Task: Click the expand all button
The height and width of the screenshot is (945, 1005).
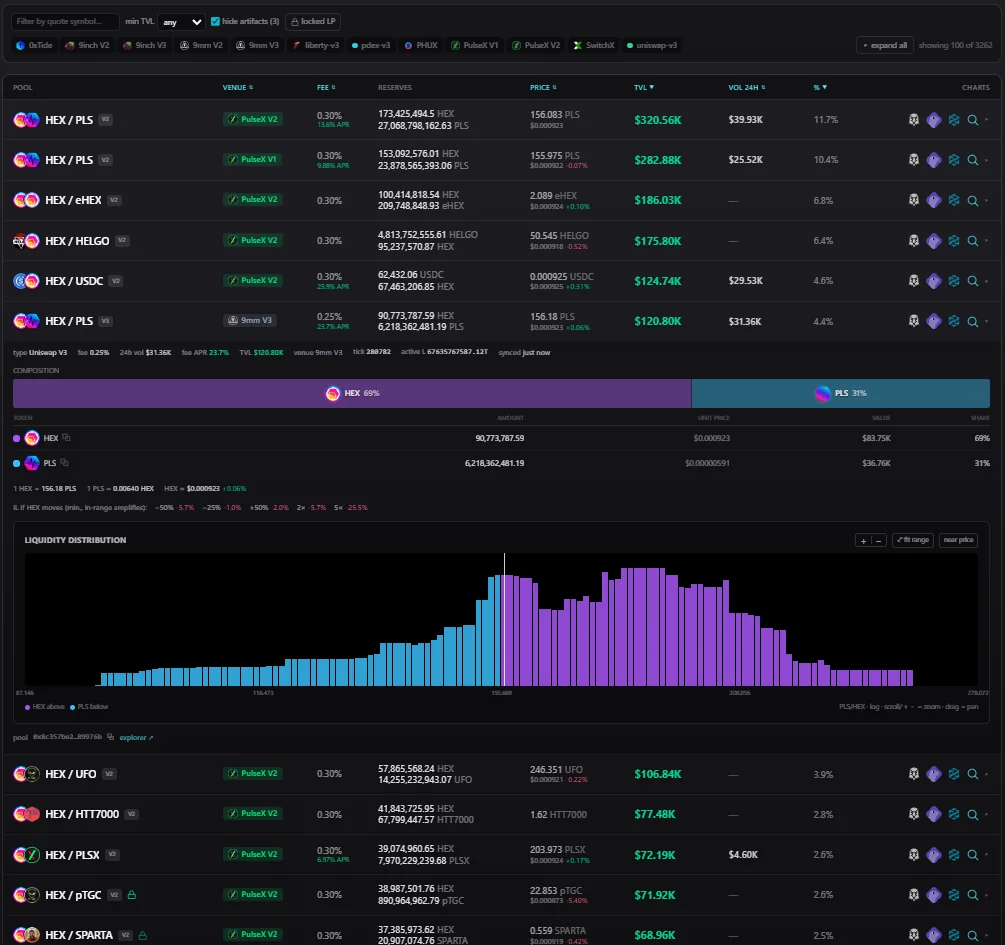Action: pyautogui.click(x=885, y=46)
